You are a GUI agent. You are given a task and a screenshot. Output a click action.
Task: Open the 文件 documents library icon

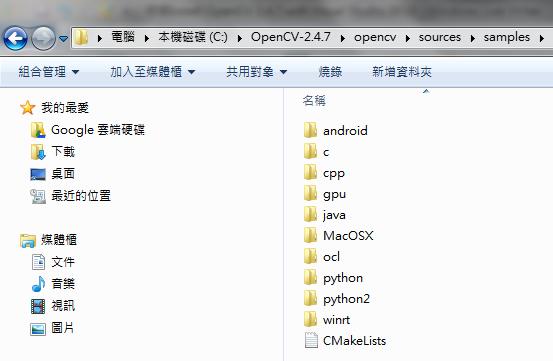[38, 262]
